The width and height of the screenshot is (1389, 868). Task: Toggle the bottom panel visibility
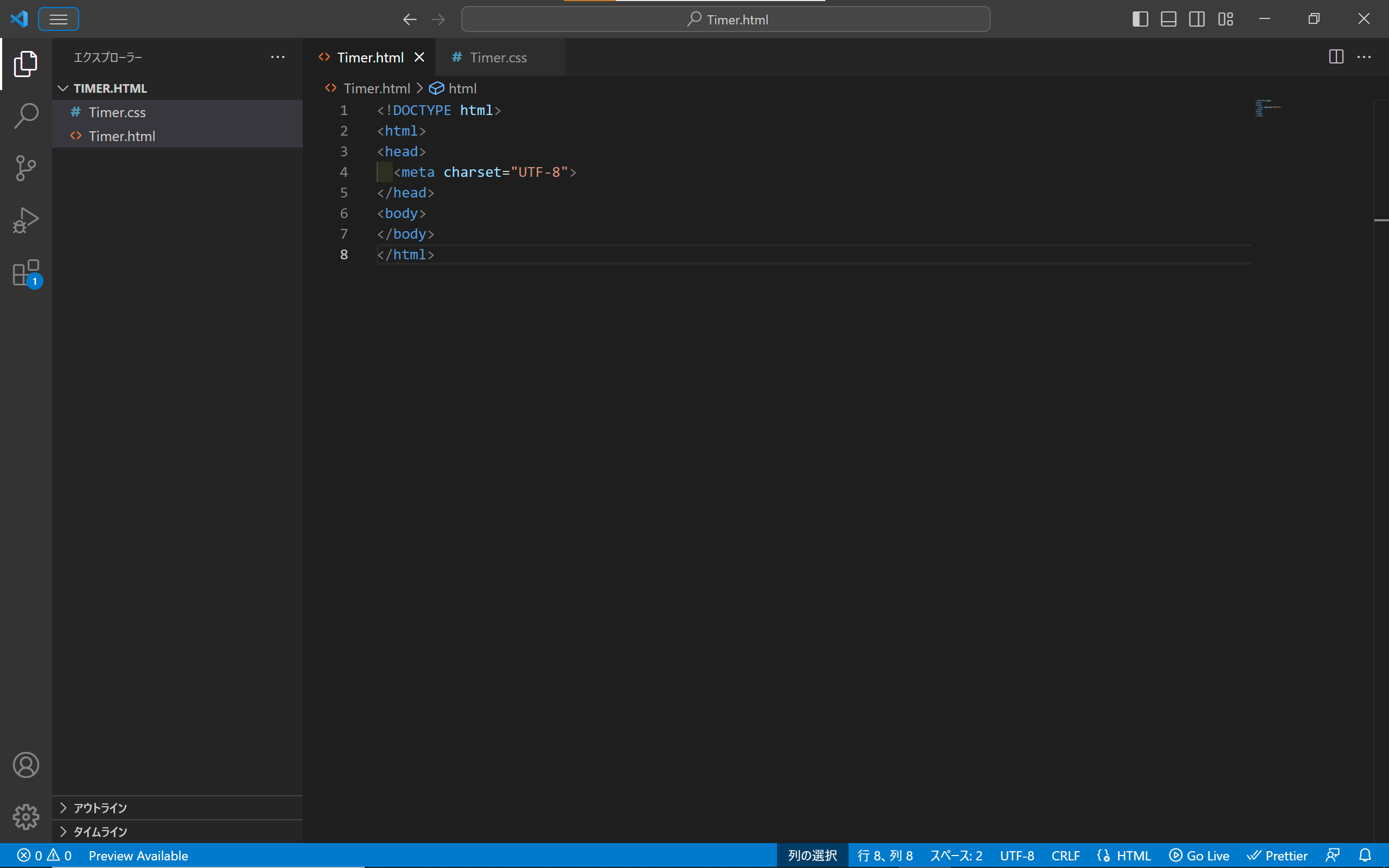[x=1169, y=20]
